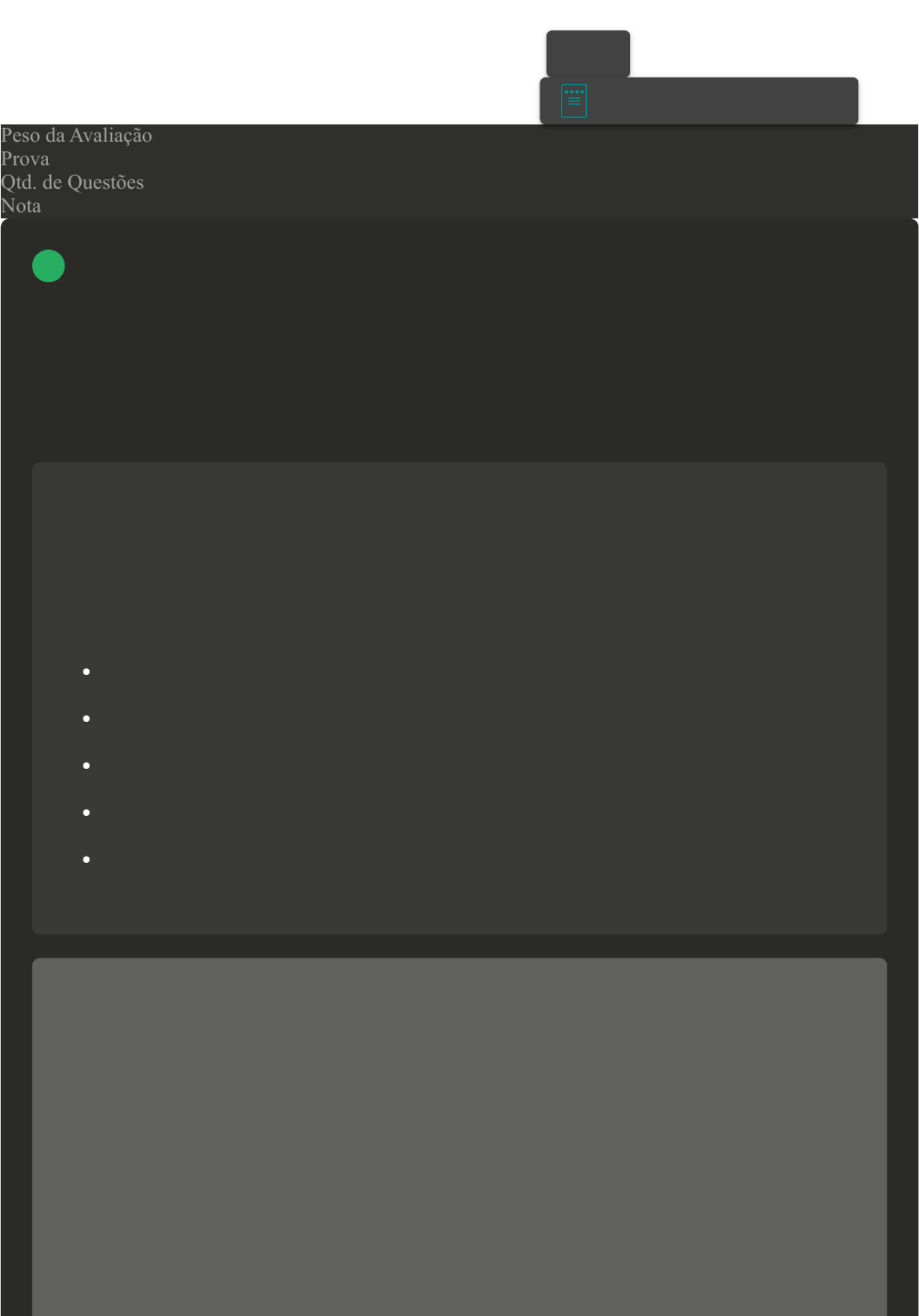
Task: Click the empty space below the fifth bullet
Action: tap(459, 900)
